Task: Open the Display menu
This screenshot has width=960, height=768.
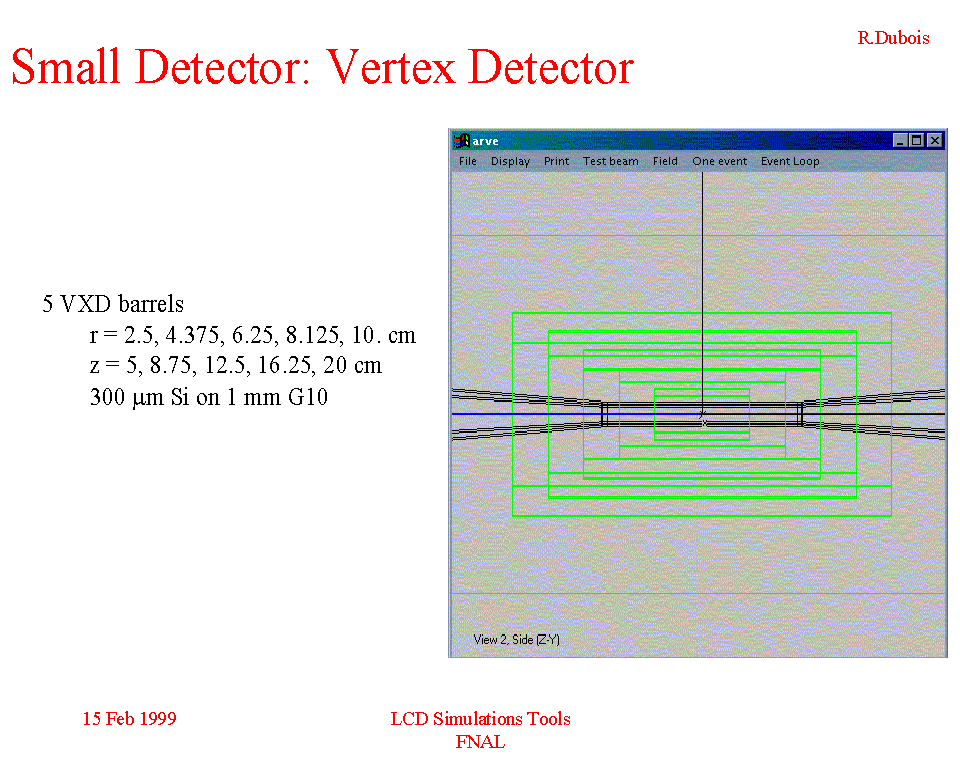Action: [510, 161]
